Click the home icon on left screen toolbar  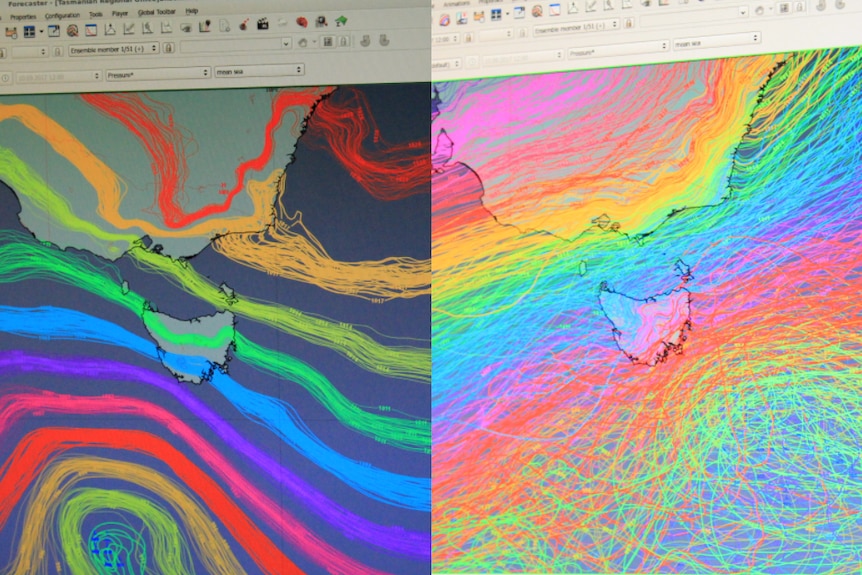[302, 42]
